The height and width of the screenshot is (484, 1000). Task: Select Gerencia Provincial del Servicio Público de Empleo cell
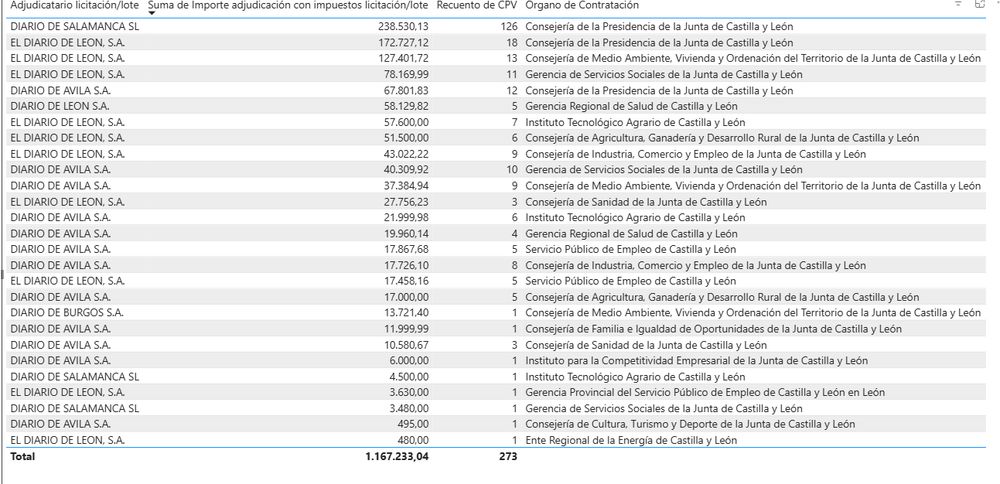pos(705,392)
